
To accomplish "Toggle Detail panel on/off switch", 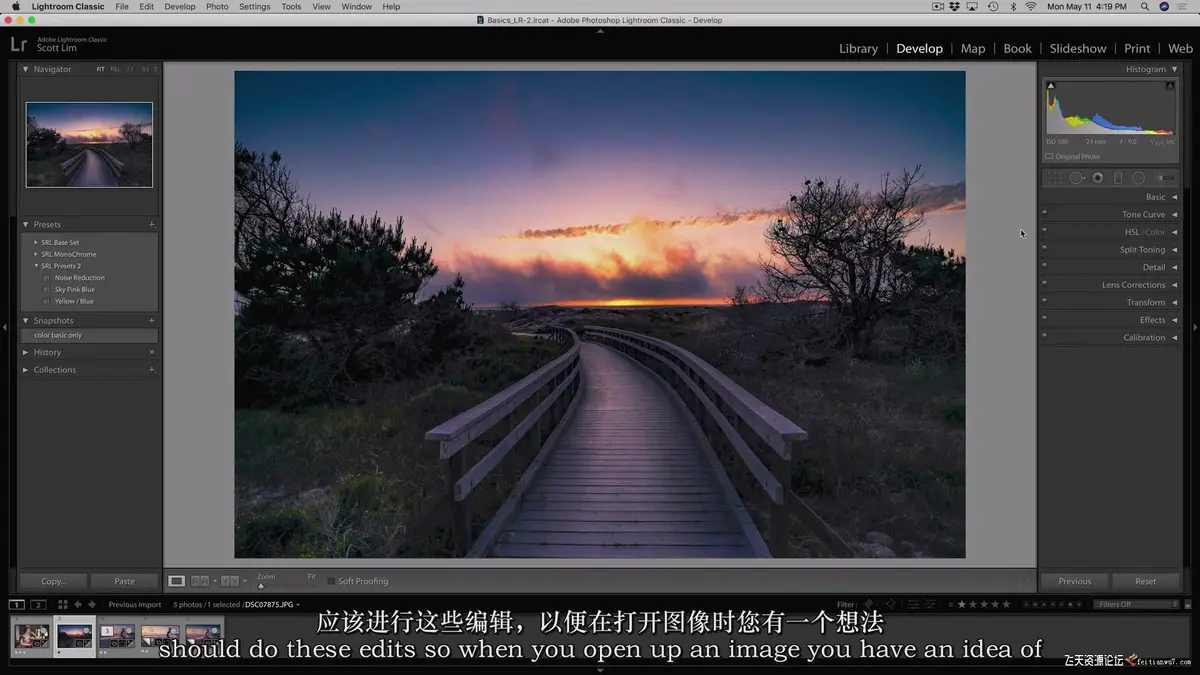I will click(x=1045, y=267).
